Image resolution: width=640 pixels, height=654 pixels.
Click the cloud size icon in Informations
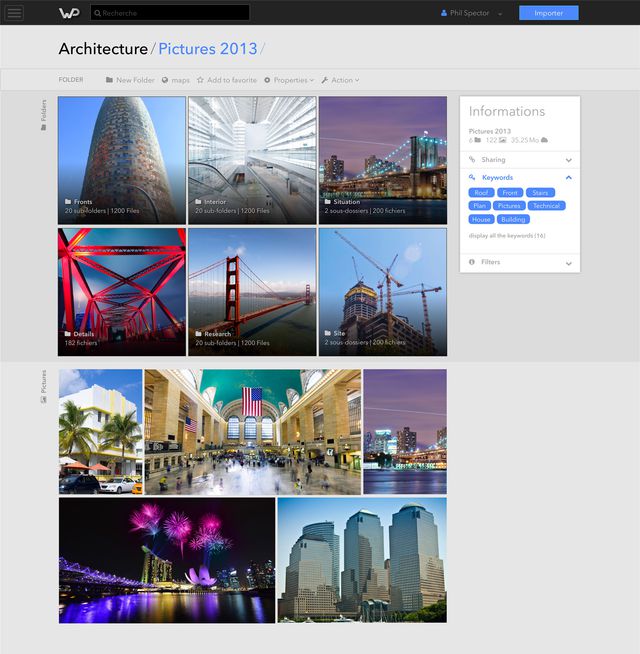click(544, 140)
